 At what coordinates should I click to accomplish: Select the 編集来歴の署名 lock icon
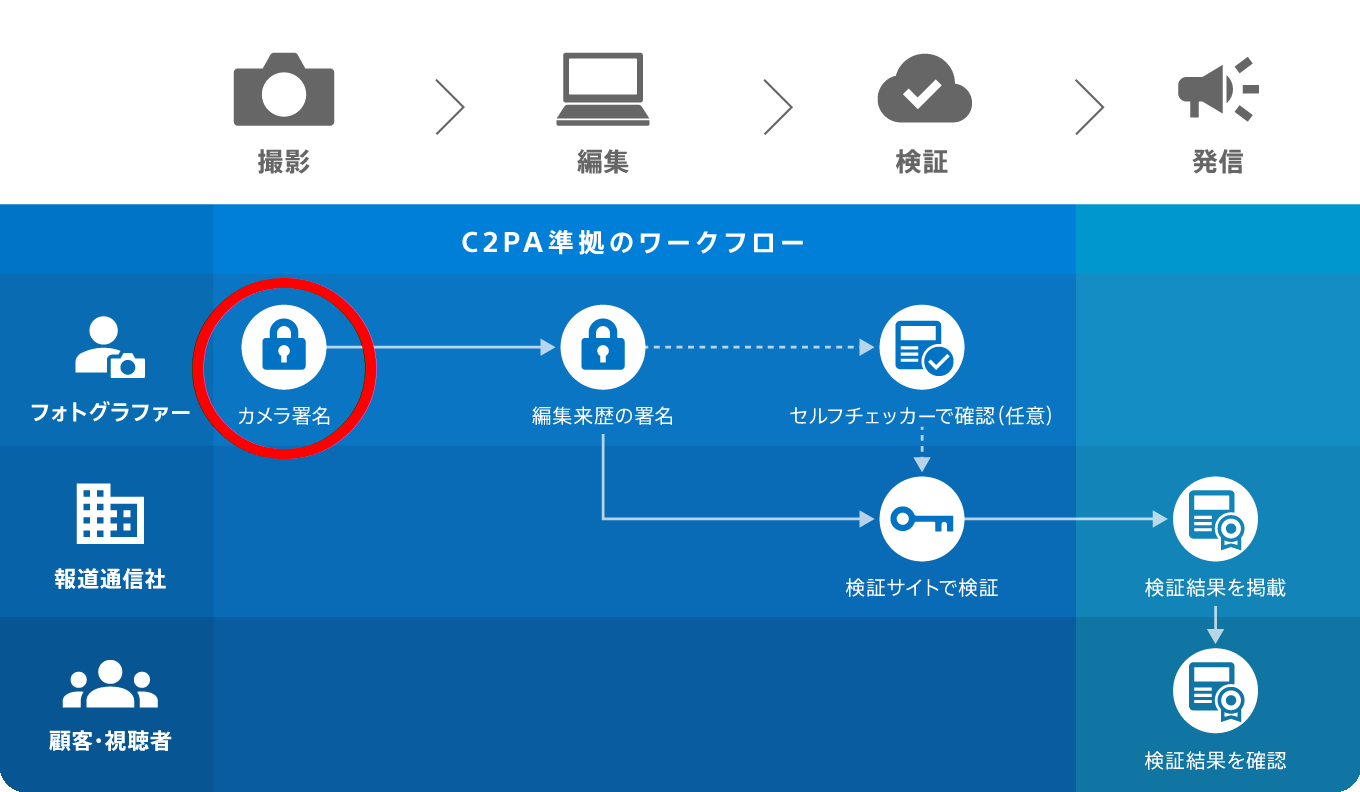602,347
